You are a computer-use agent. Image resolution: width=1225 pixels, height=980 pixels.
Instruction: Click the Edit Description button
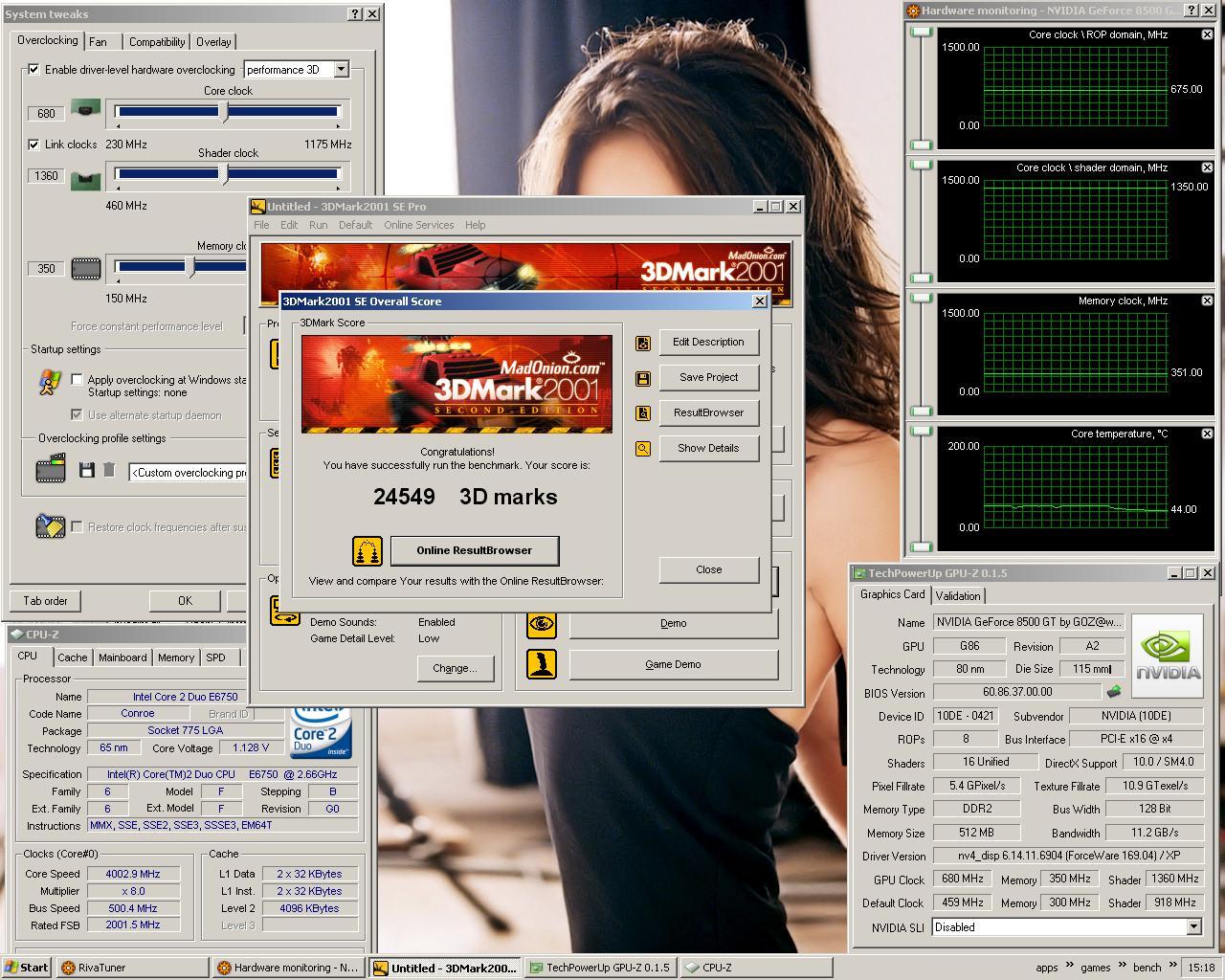click(x=708, y=343)
